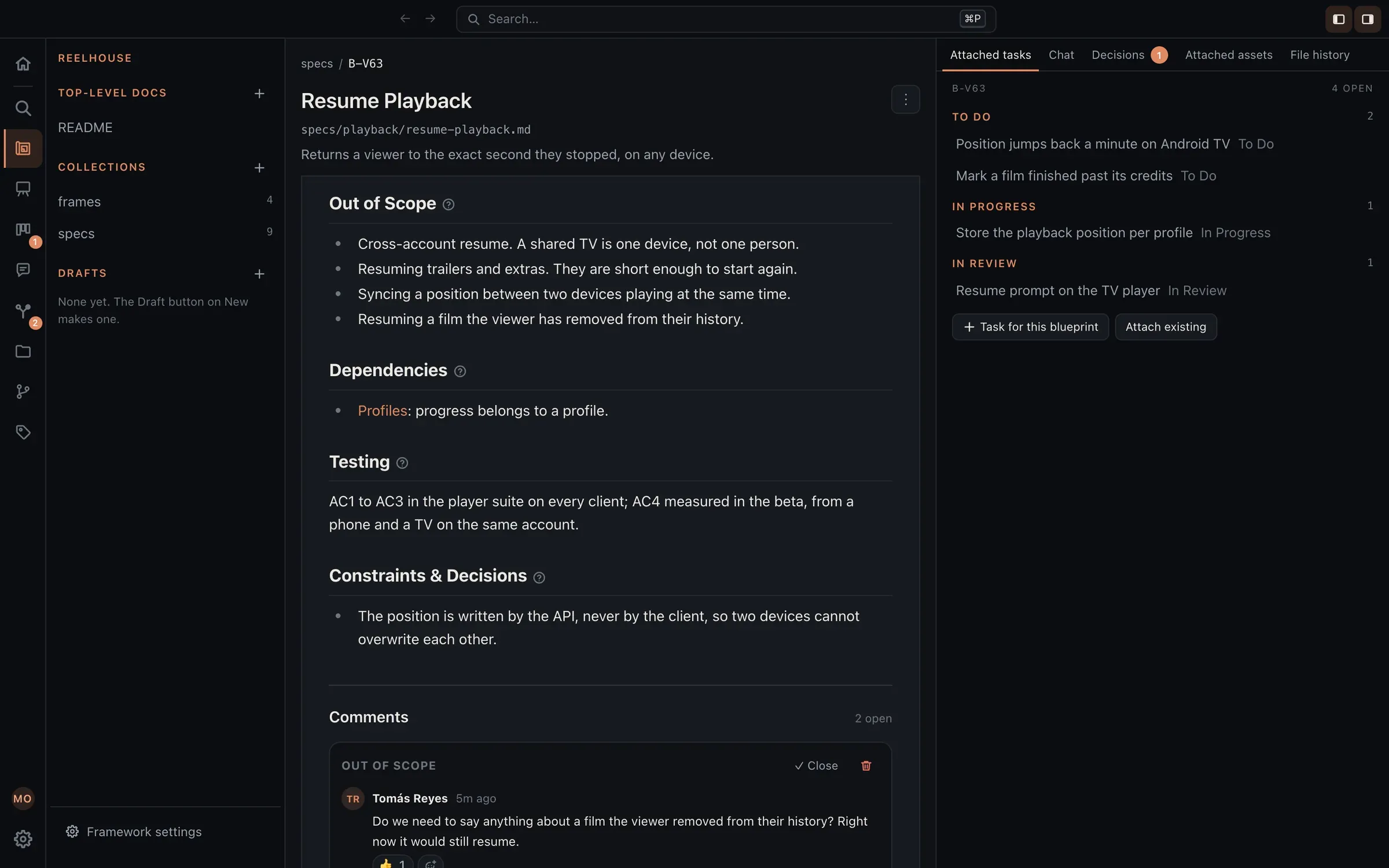Open the Resume Playback more options menu
The height and width of the screenshot is (868, 1389).
[906, 100]
